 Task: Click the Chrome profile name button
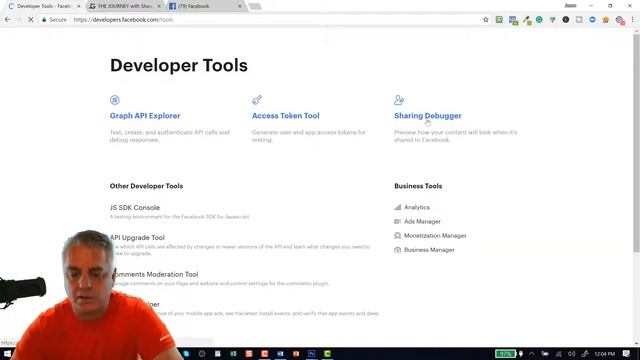click(x=570, y=6)
